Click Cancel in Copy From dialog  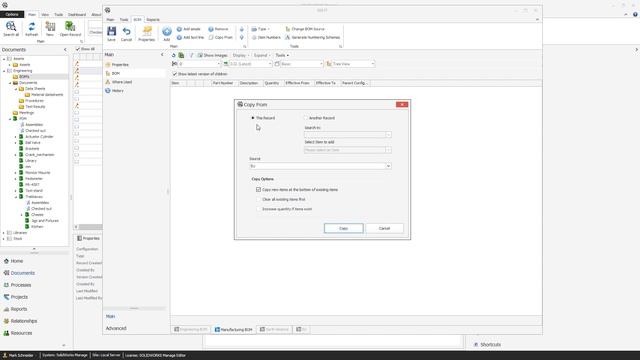click(384, 228)
